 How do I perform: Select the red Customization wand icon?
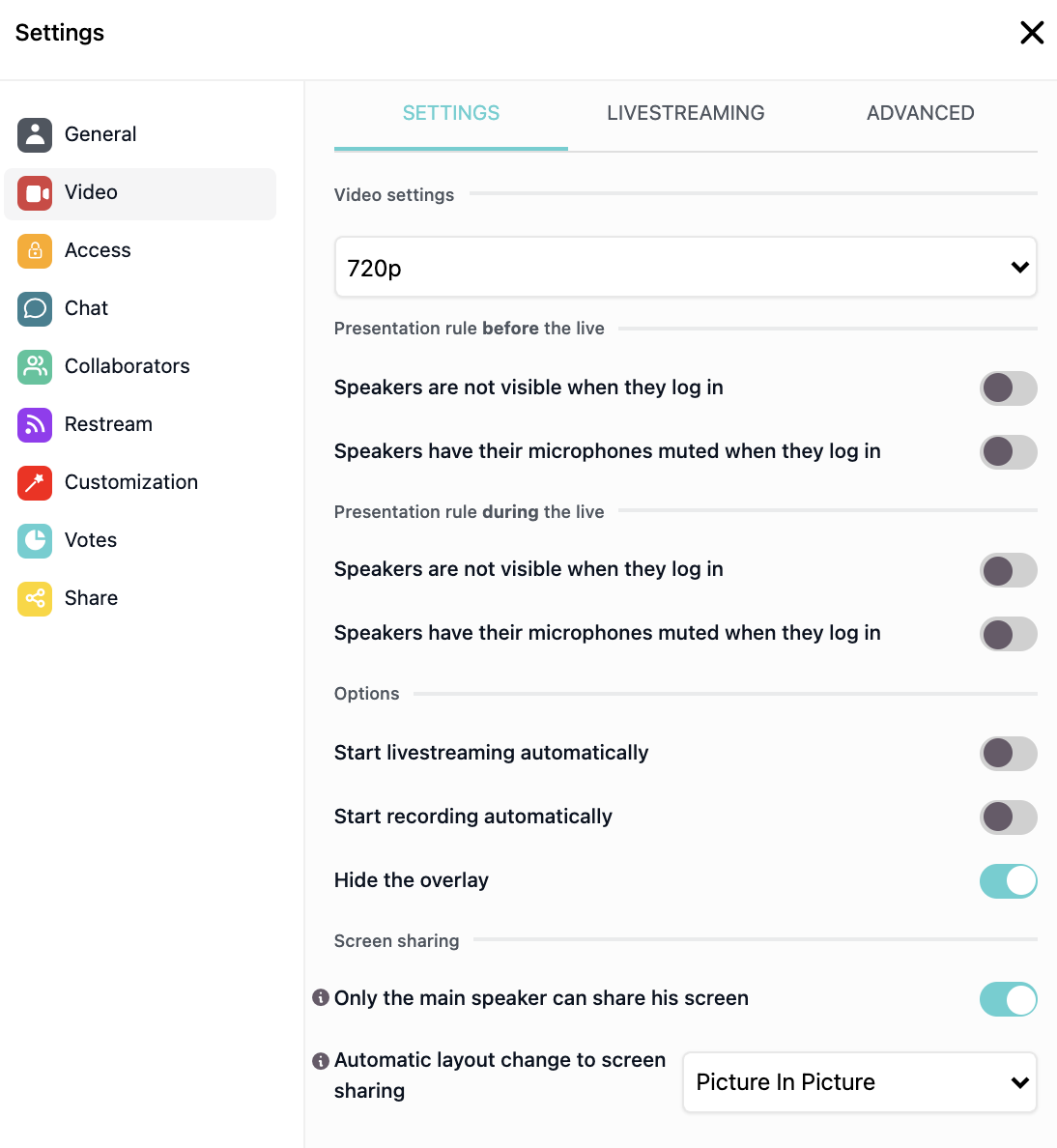click(x=35, y=482)
